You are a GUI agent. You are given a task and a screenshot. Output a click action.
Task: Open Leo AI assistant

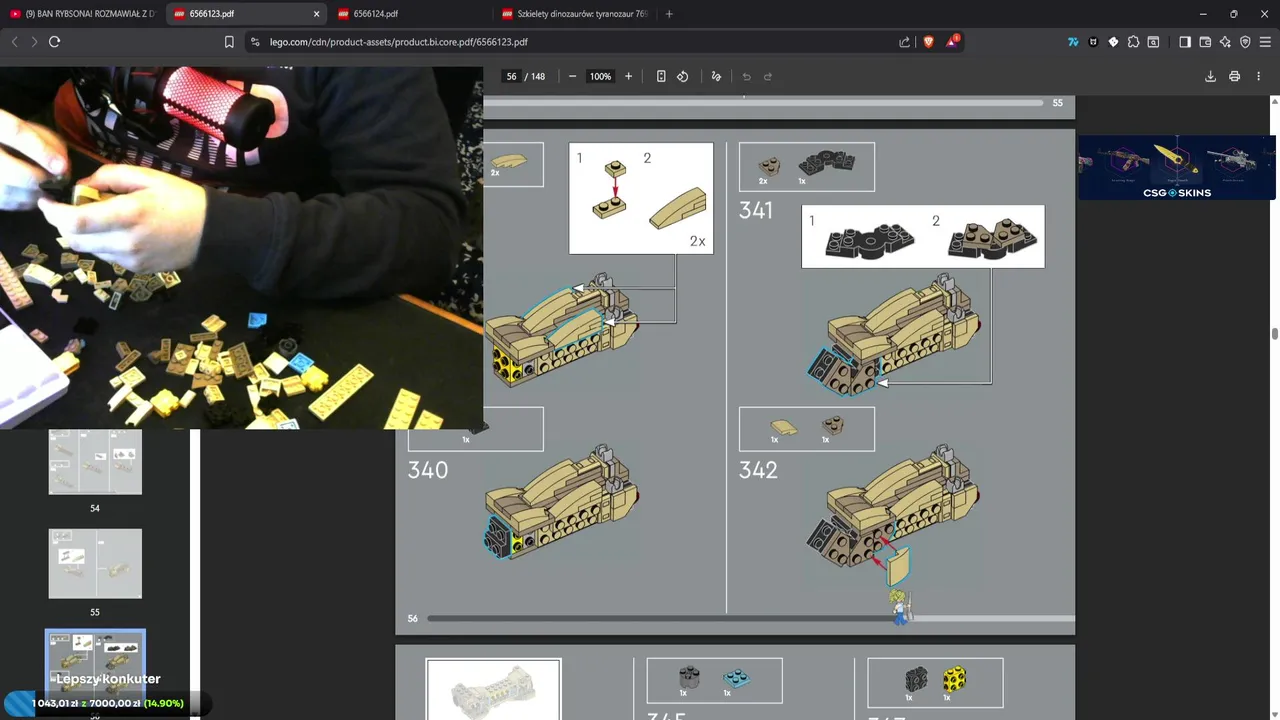(x=1225, y=42)
